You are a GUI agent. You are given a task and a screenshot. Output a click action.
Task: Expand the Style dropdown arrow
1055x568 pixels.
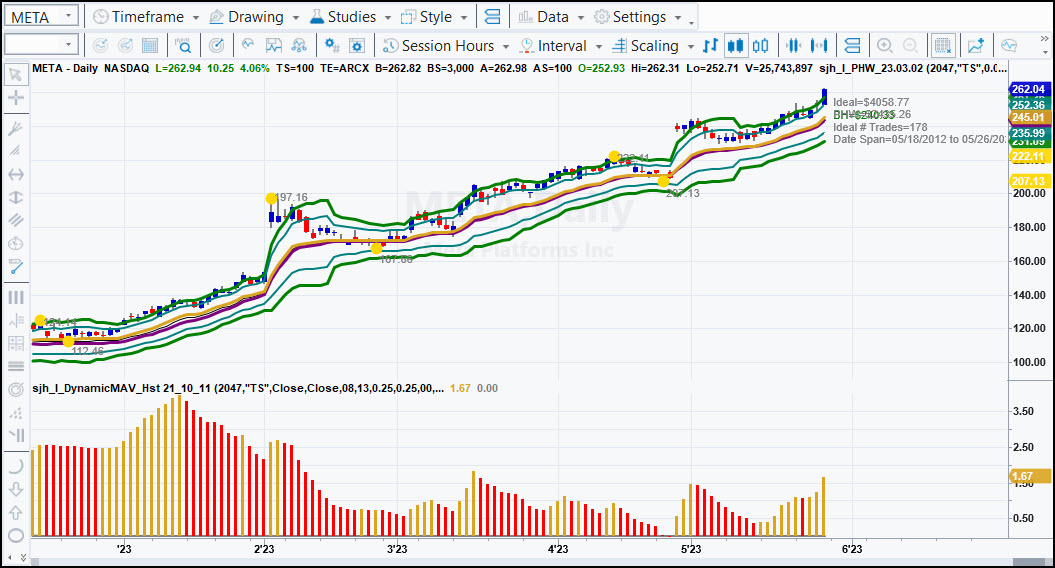pyautogui.click(x=464, y=17)
